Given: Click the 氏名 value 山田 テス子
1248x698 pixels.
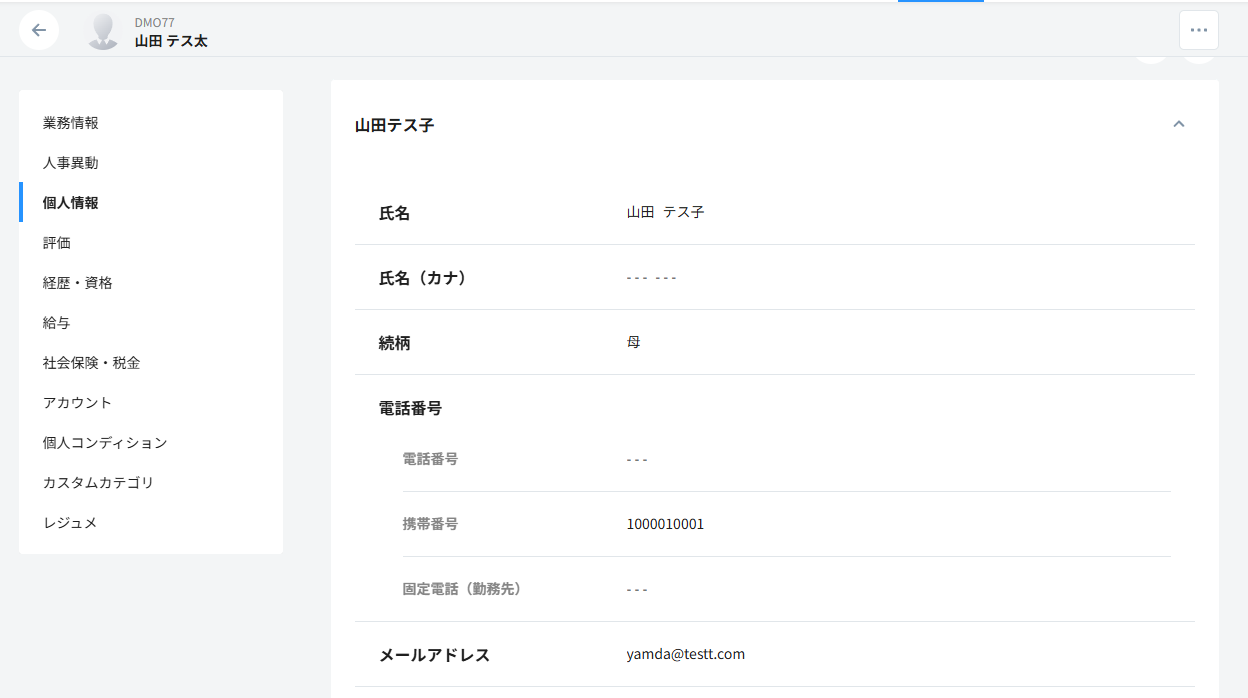Looking at the screenshot, I should 665,212.
